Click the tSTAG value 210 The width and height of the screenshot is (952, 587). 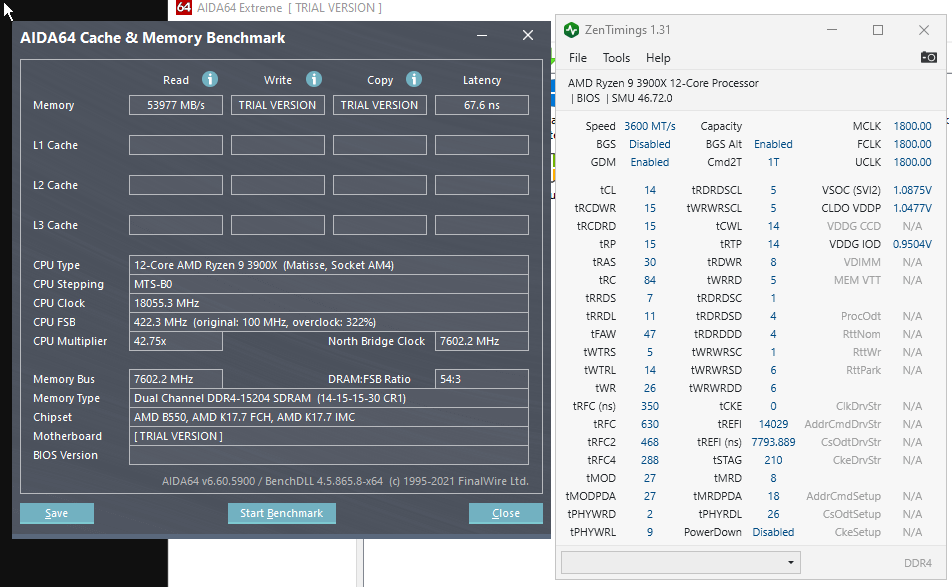(x=773, y=460)
